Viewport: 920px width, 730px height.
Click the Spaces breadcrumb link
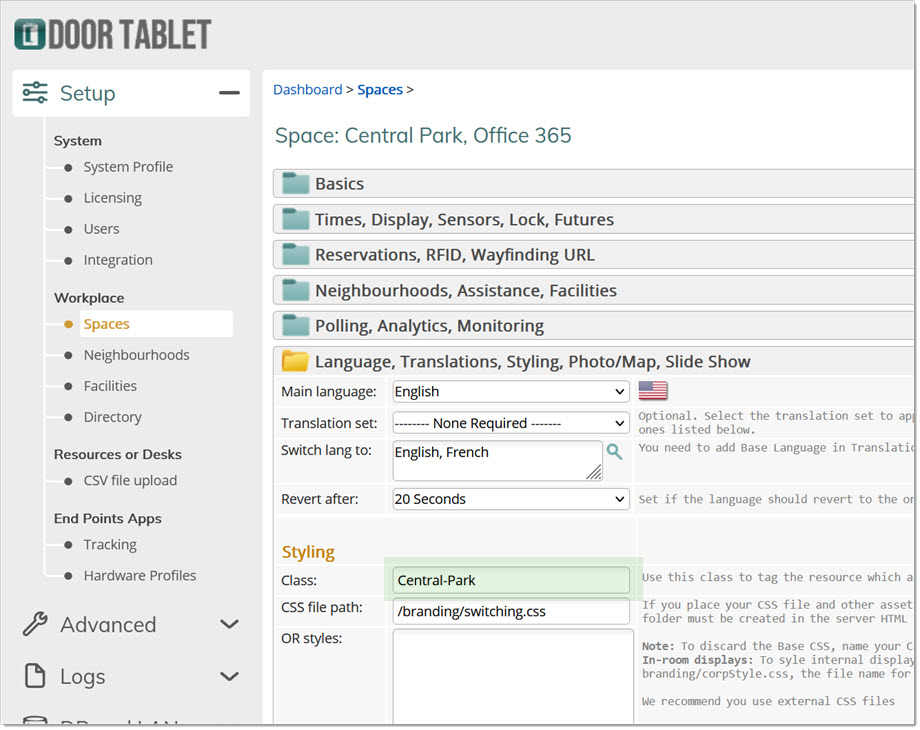tap(380, 90)
